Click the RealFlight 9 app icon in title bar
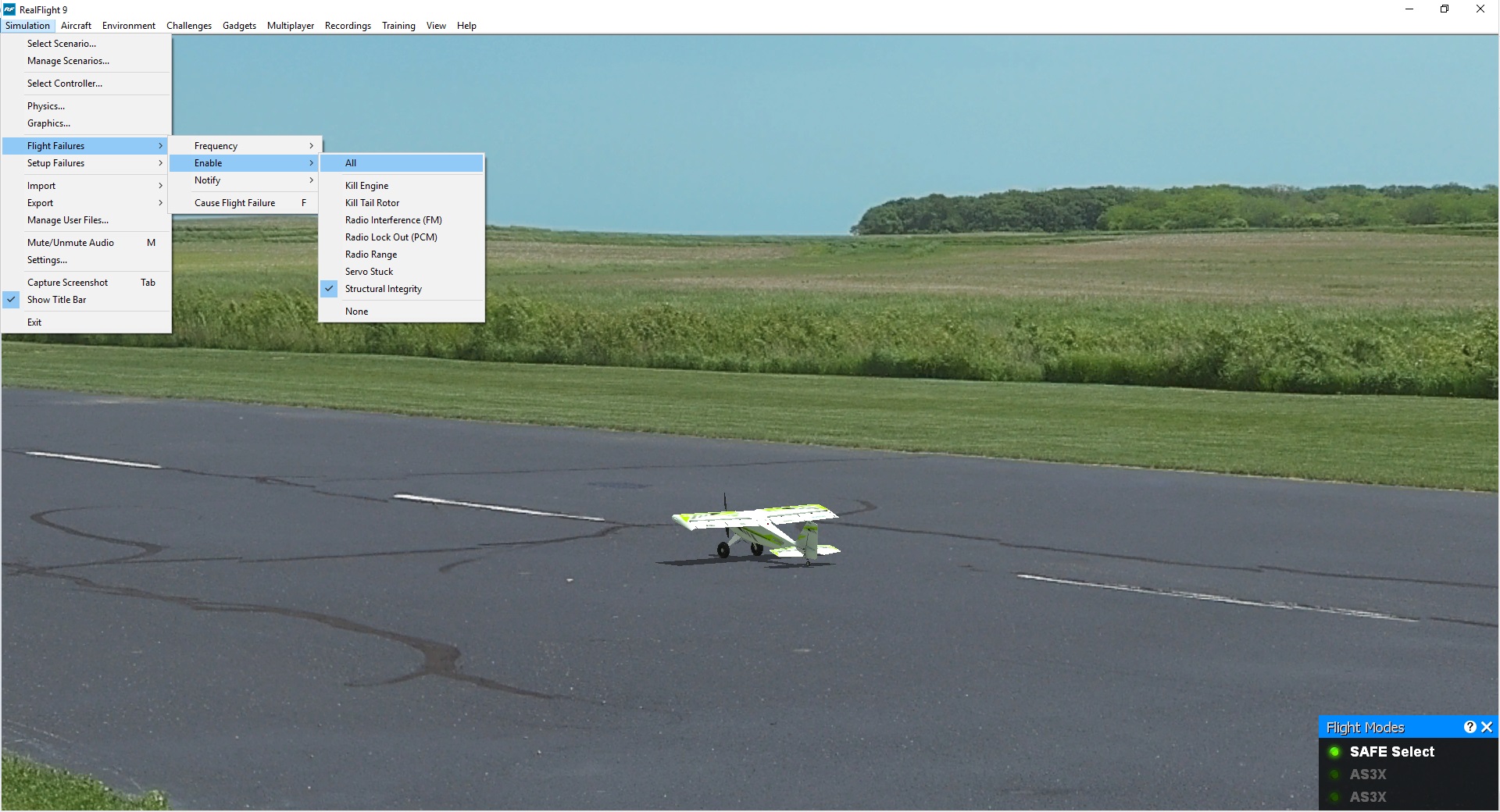 (x=9, y=9)
